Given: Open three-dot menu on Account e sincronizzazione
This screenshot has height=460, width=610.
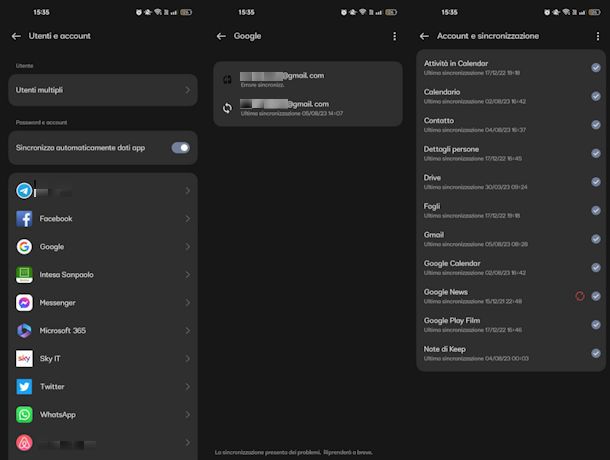Looking at the screenshot, I should click(598, 36).
